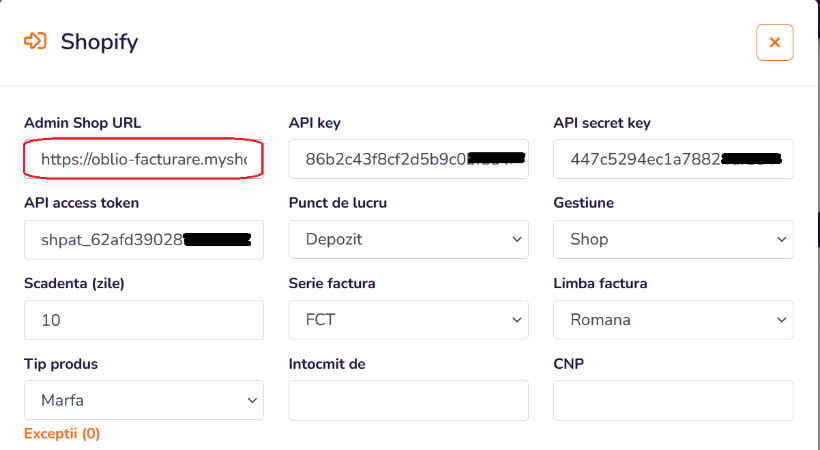The width and height of the screenshot is (820, 450).
Task: Expand the Gestiune dropdown showing Shop
Action: [673, 240]
